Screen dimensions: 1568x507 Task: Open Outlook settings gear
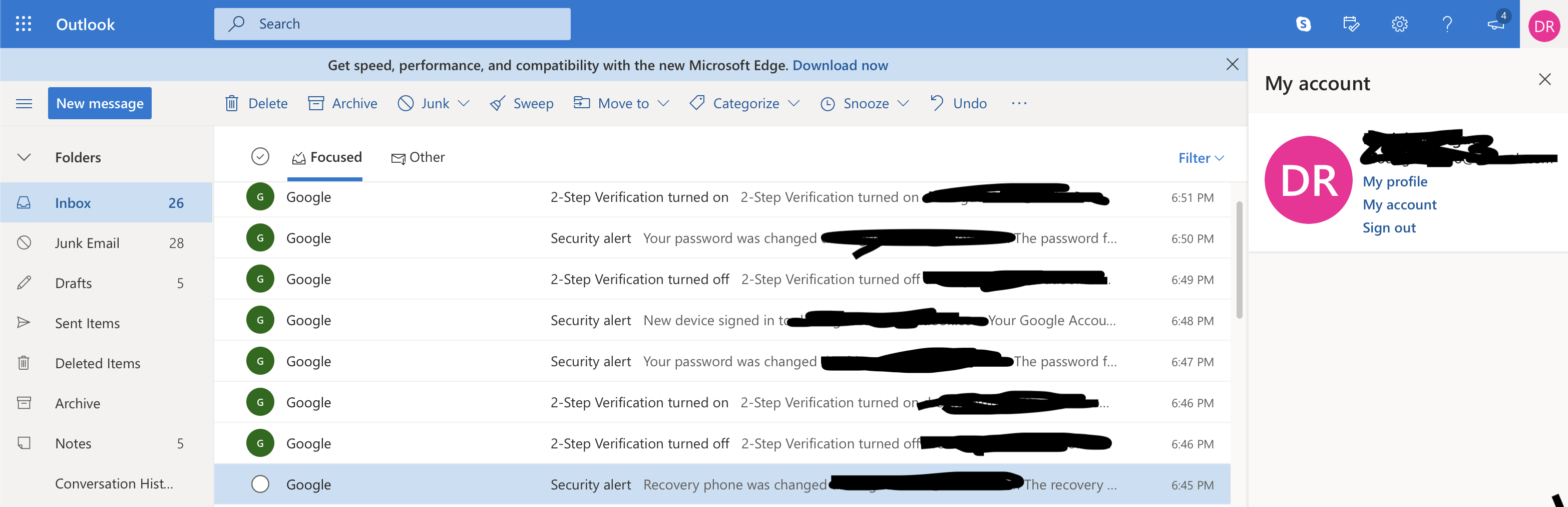pyautogui.click(x=1399, y=24)
